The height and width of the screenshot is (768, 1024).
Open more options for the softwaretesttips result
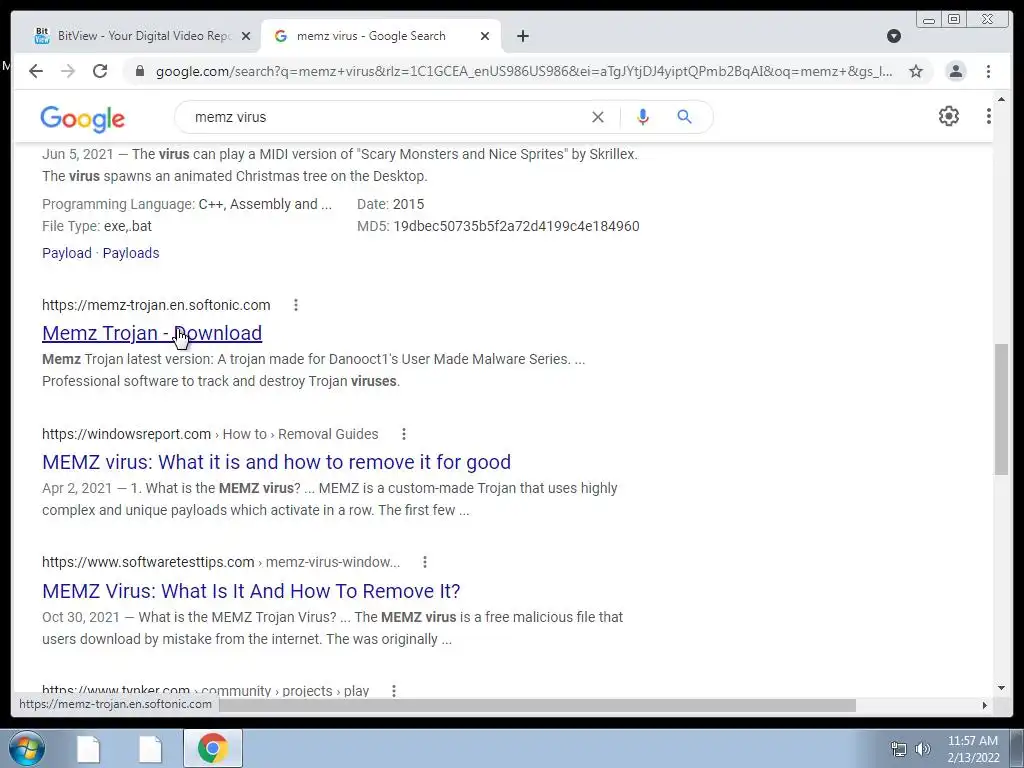pyautogui.click(x=424, y=562)
